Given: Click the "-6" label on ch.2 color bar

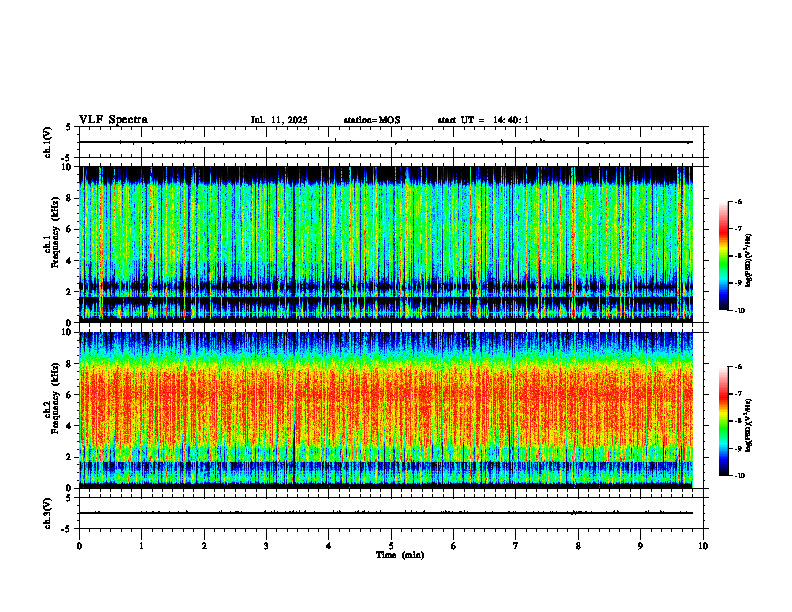Looking at the screenshot, I should tap(738, 367).
